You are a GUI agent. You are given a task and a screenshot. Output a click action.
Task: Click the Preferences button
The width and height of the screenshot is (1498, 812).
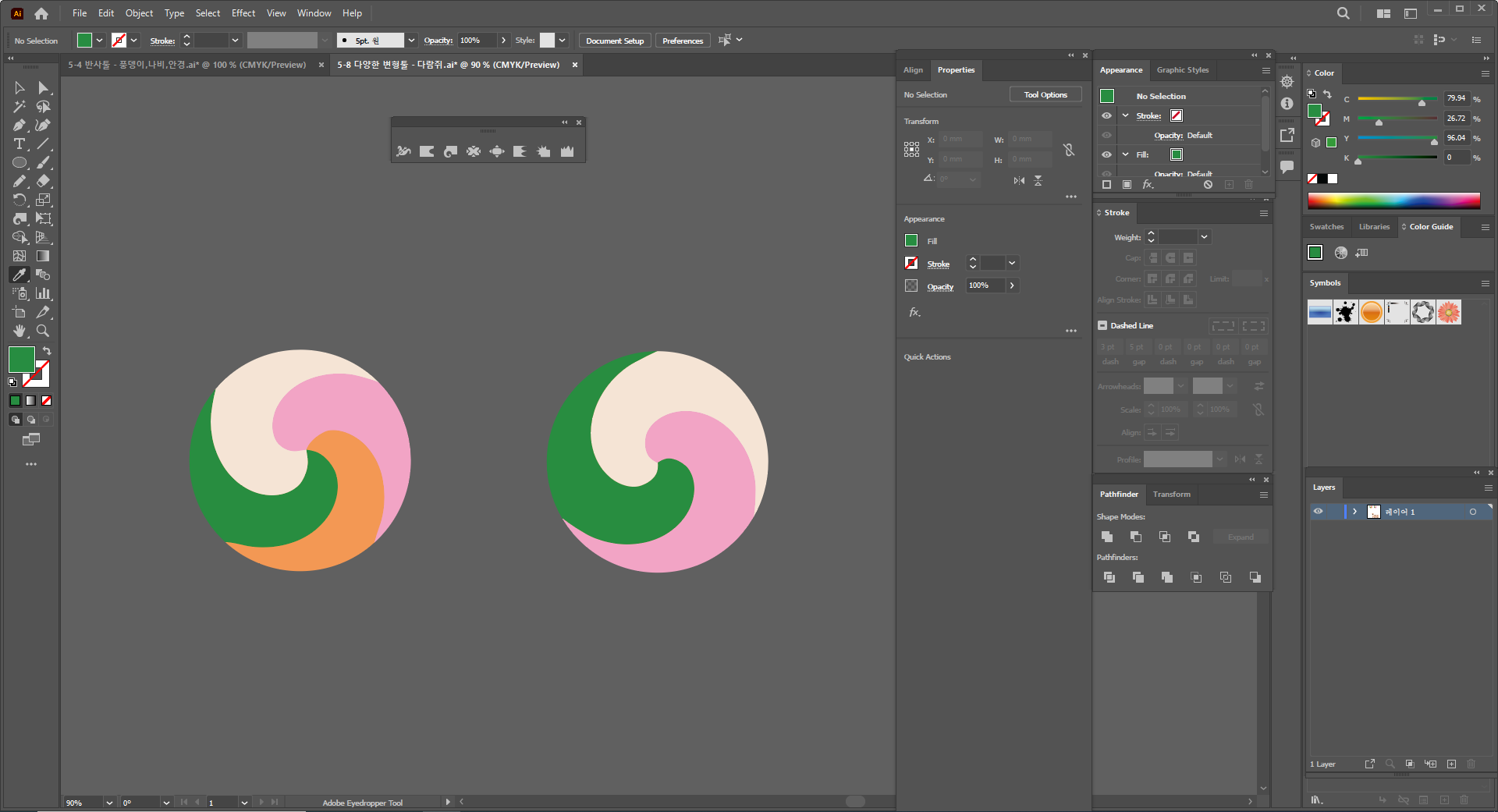(683, 41)
